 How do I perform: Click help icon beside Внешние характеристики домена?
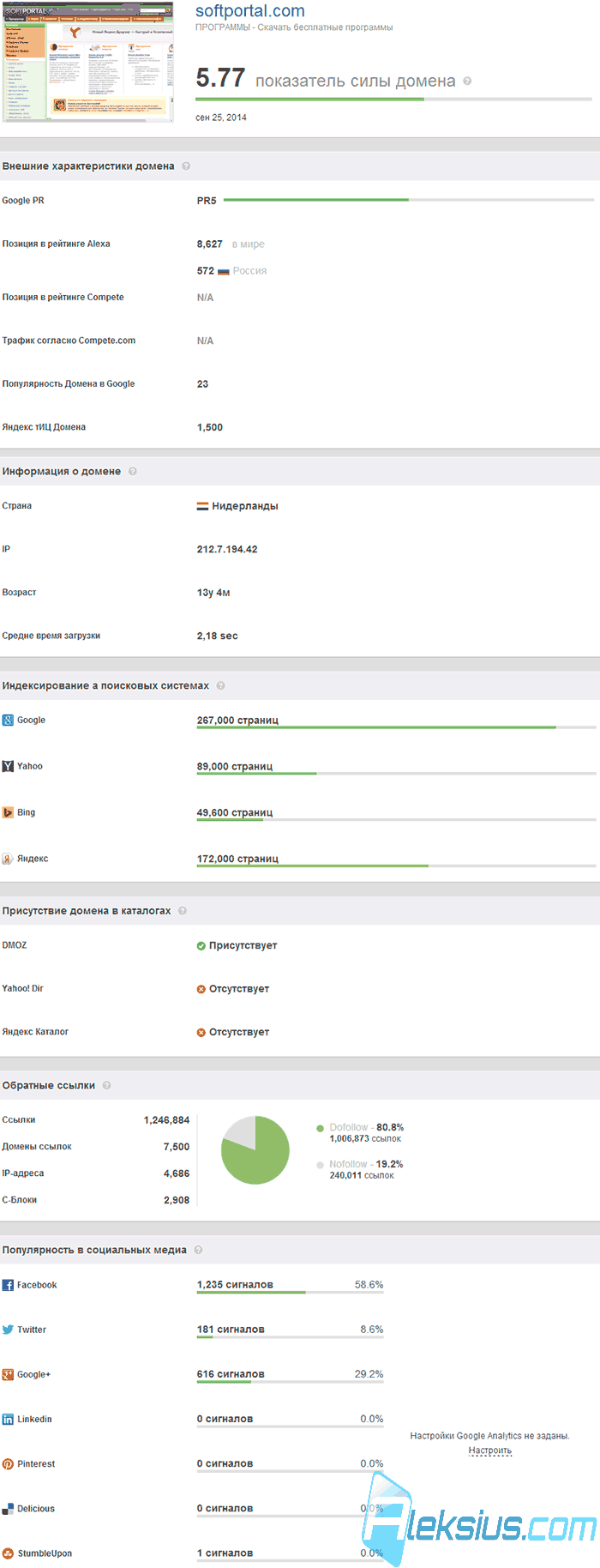click(186, 166)
